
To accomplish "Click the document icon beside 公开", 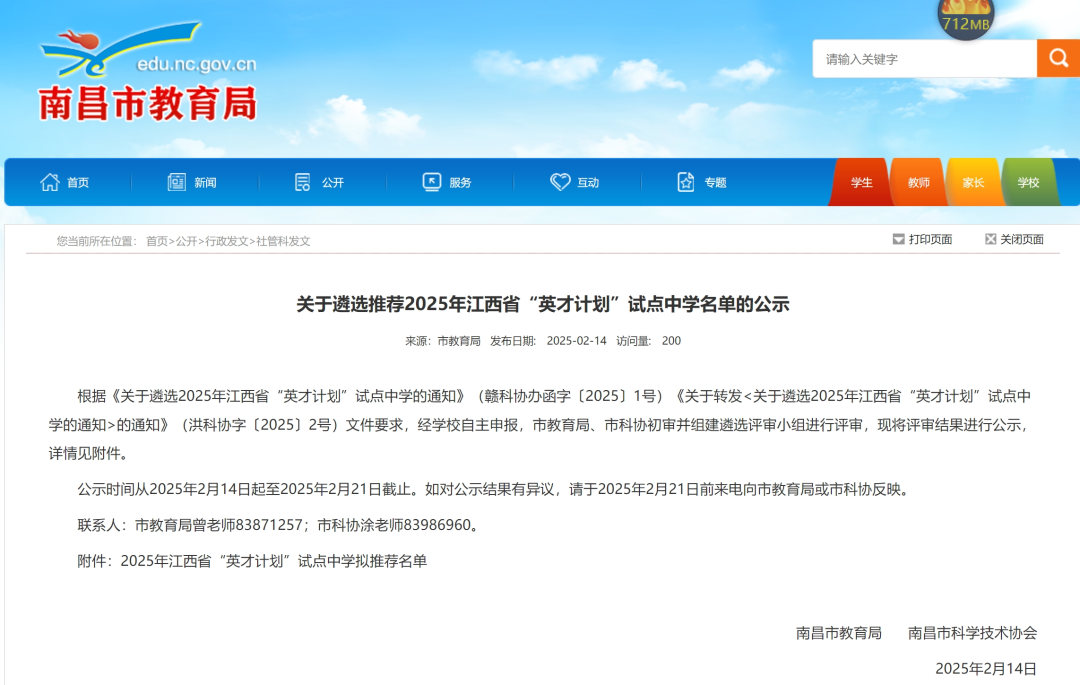I will 303,182.
